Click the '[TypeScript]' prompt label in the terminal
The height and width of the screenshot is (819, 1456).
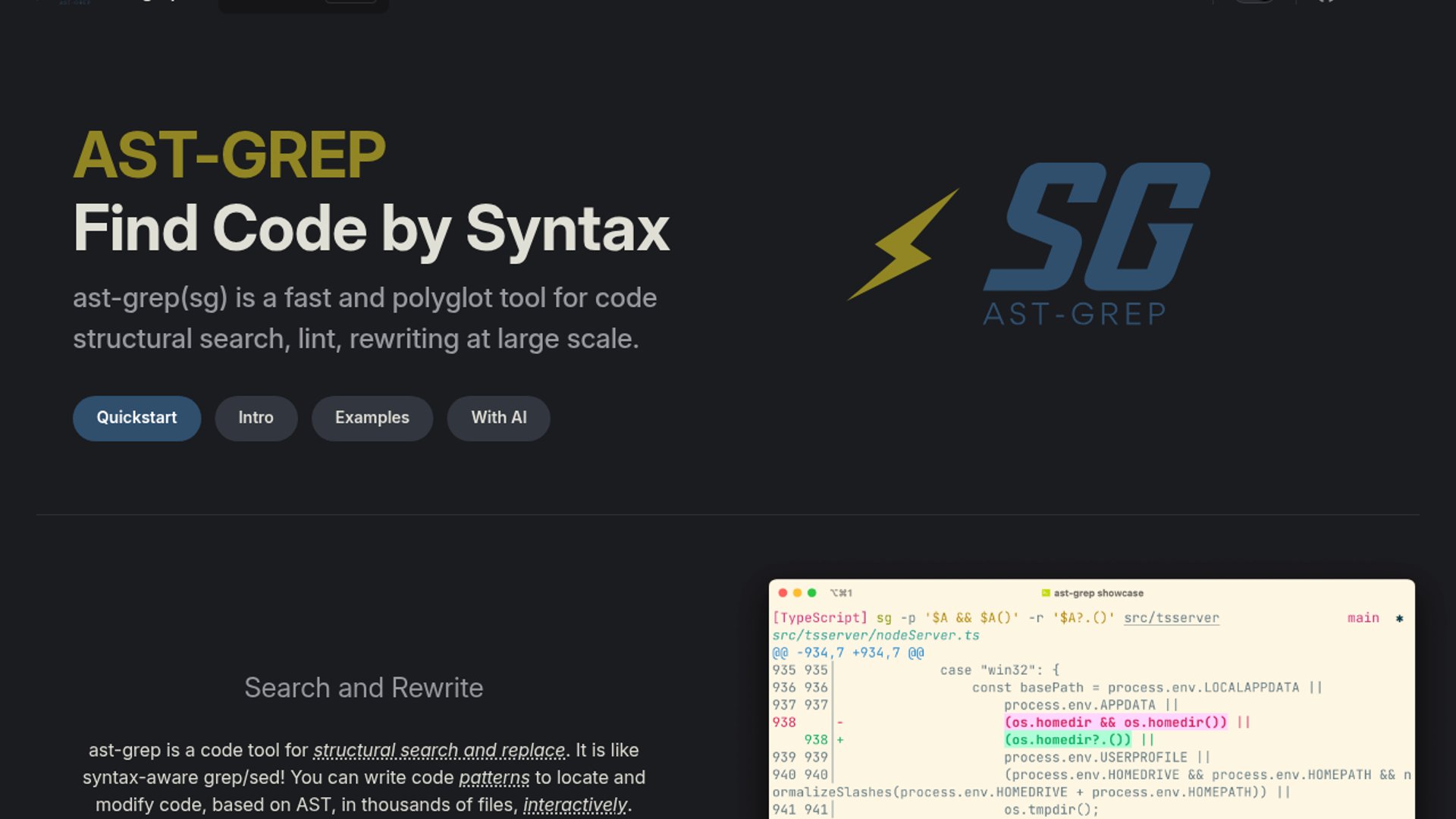pos(820,618)
